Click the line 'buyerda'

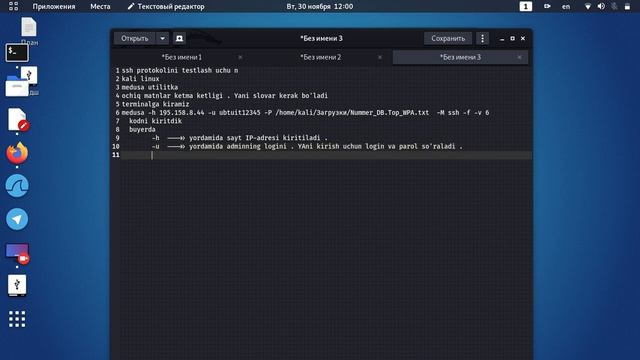(x=142, y=129)
